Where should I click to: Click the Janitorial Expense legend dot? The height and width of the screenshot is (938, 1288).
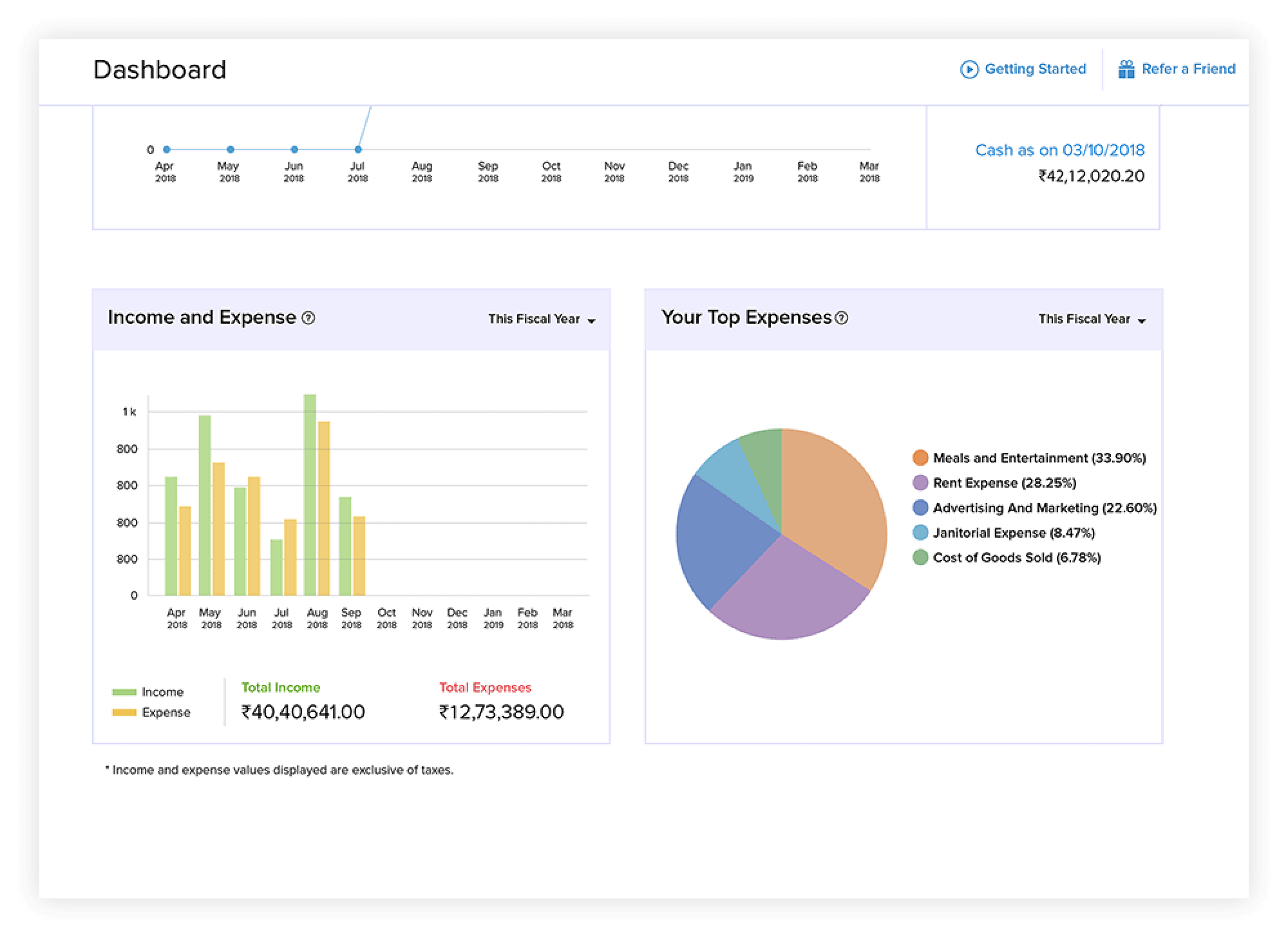920,533
